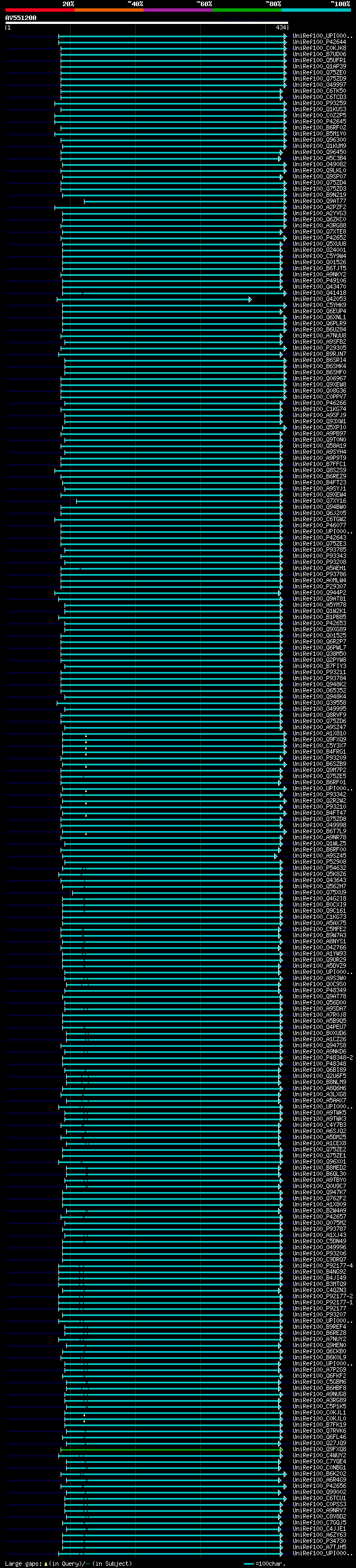Select hit label UniRef100_Q9FXQ9

click(319, 740)
